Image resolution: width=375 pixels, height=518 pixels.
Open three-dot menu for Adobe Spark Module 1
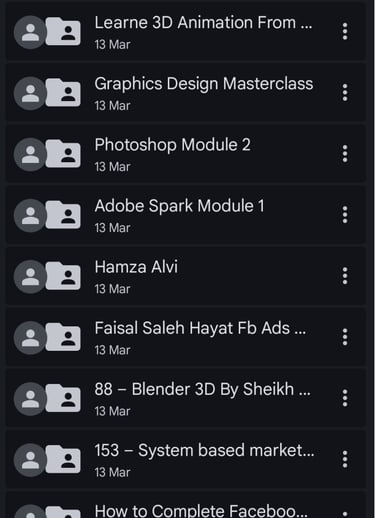[x=345, y=215]
